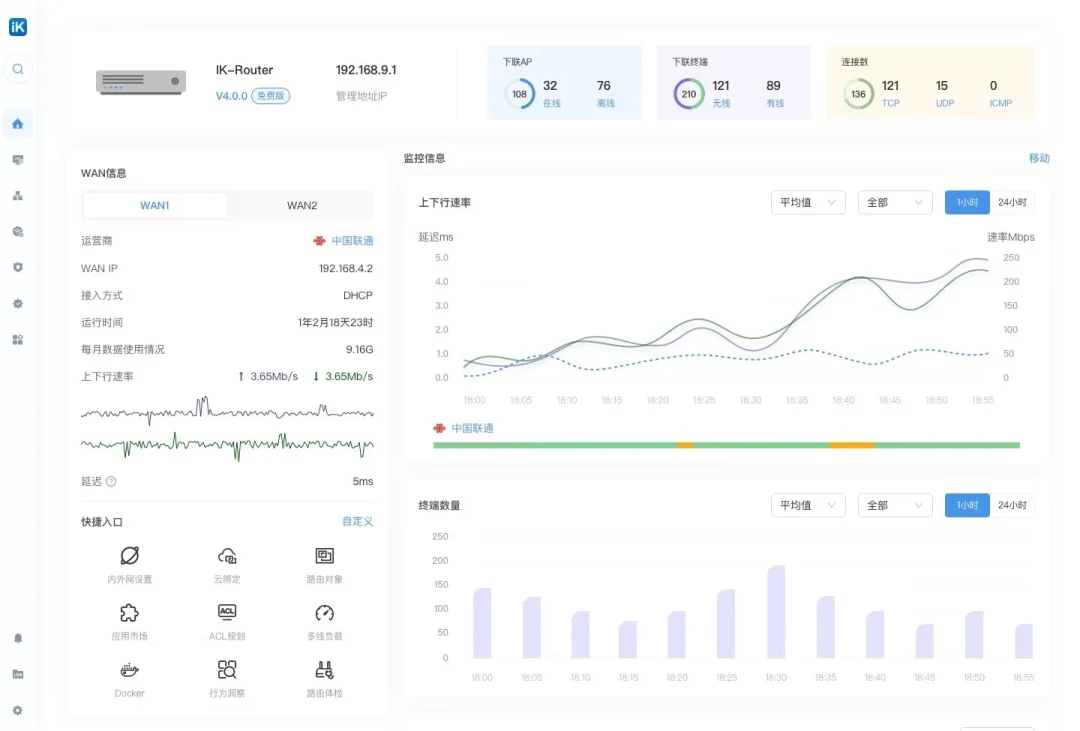
Task: Expand 平均值 dropdown in 上下行速率 chart
Action: (x=808, y=203)
